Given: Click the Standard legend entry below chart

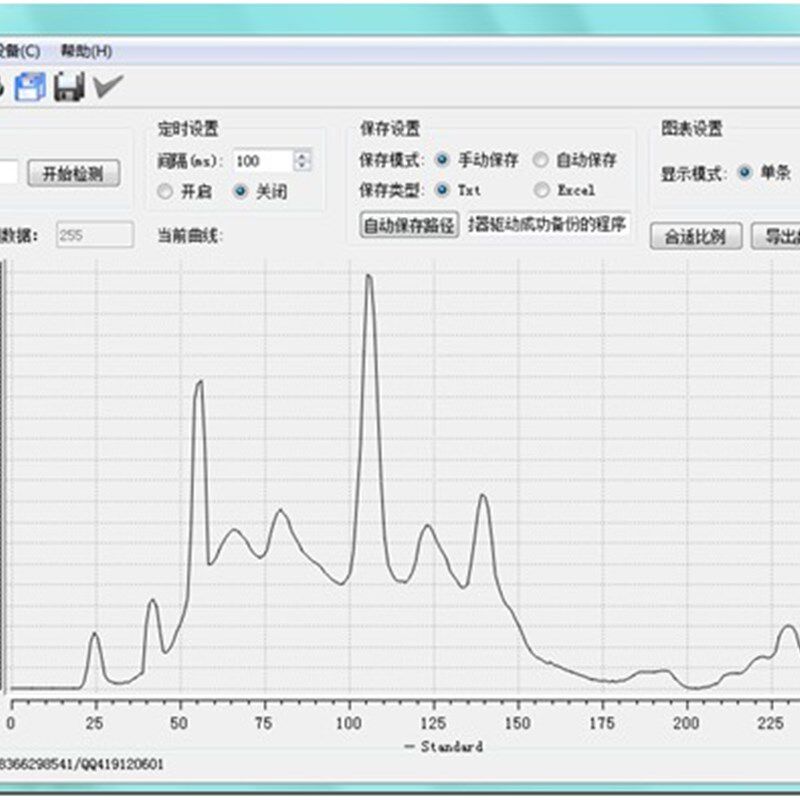Looking at the screenshot, I should click(443, 747).
